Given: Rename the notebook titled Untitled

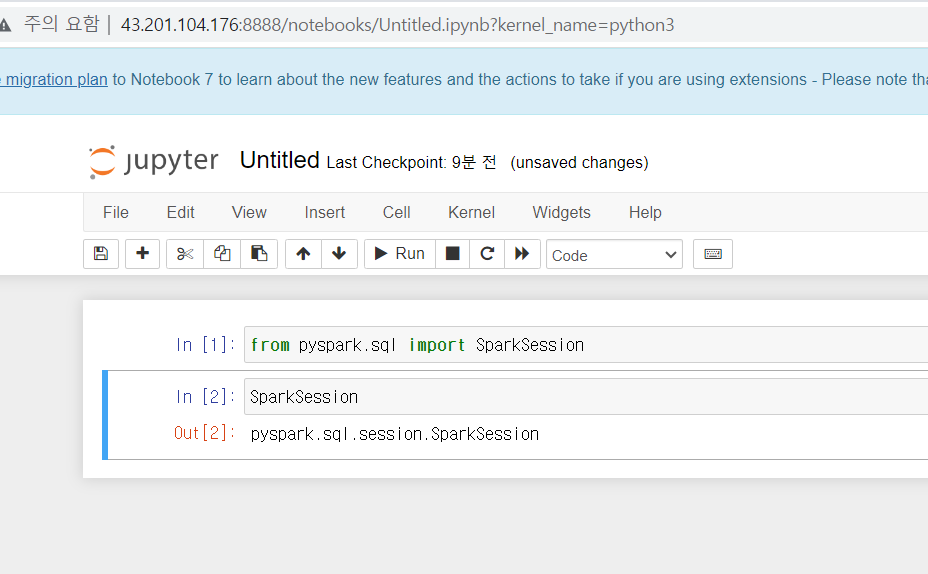Looking at the screenshot, I should coord(279,160).
